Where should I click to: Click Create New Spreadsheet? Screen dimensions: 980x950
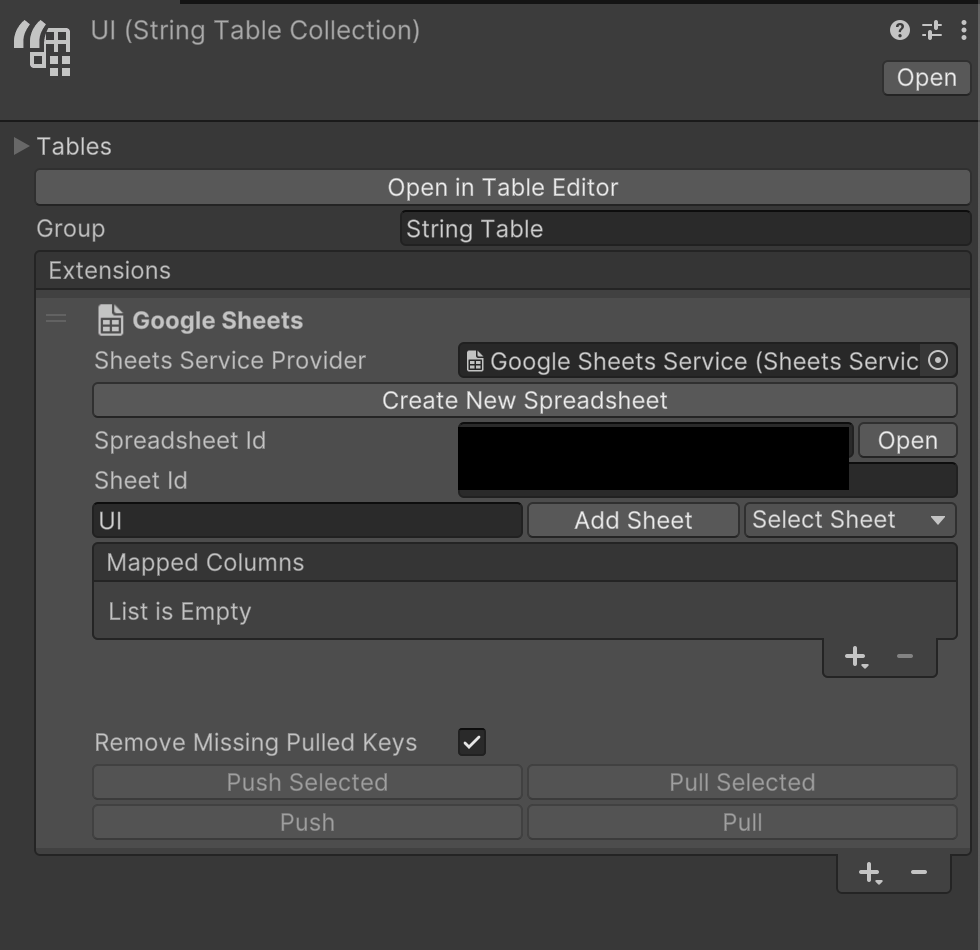point(524,401)
